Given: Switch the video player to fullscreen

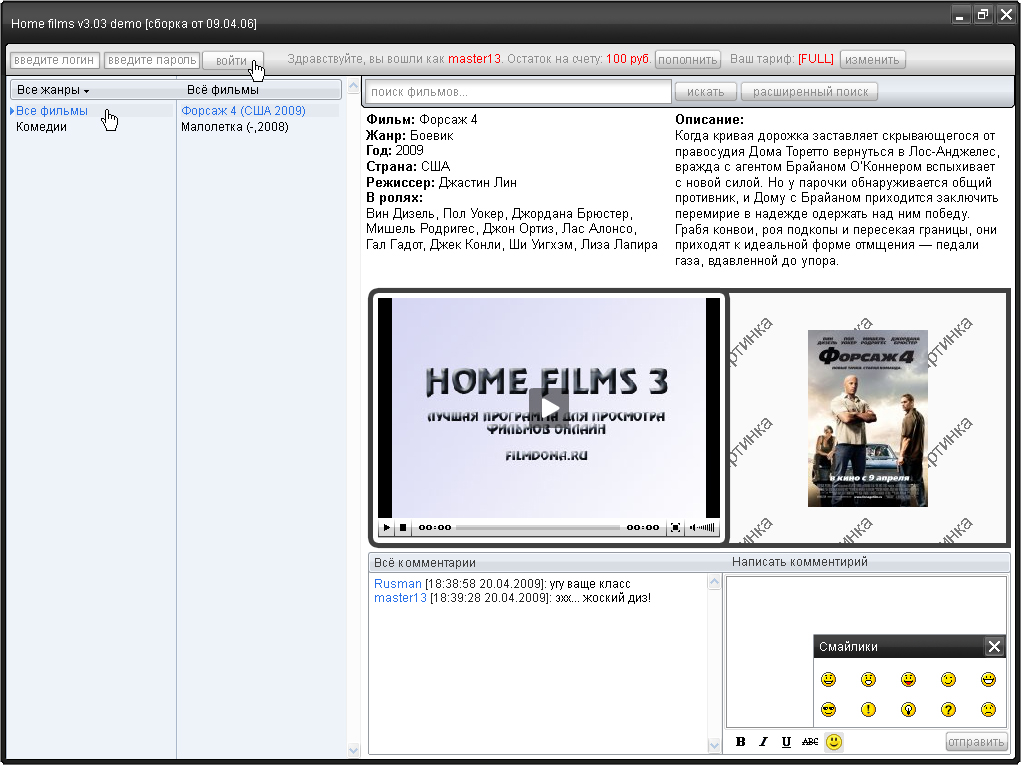Looking at the screenshot, I should [x=675, y=527].
